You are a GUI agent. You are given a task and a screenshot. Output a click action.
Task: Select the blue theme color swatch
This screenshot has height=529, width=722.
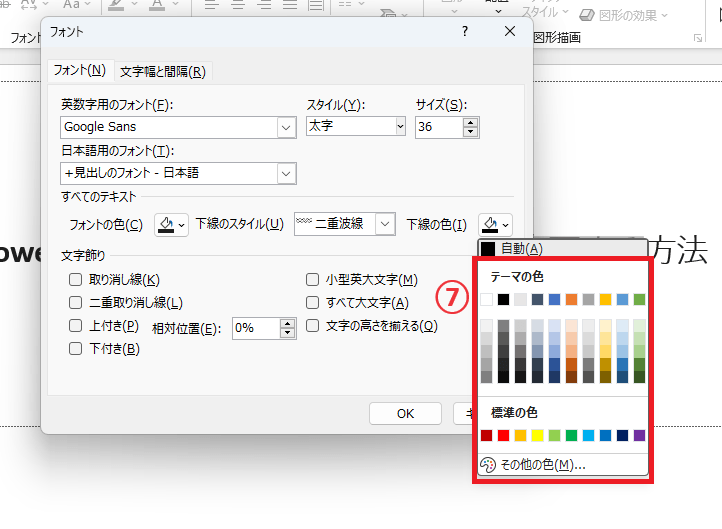pos(554,300)
